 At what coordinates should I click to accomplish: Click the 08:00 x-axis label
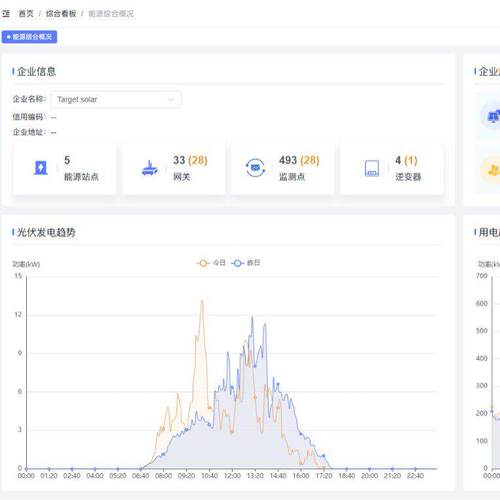[x=163, y=476]
